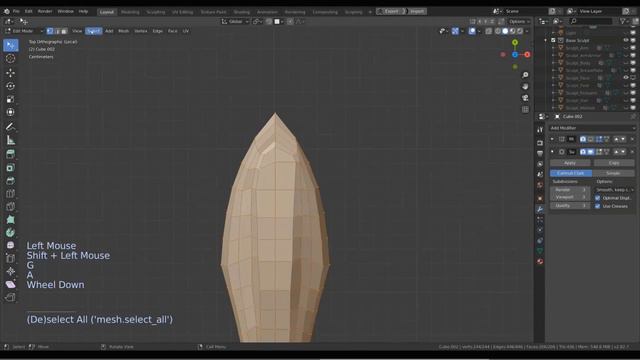This screenshot has height=360, width=640.
Task: Select the Spin tool
Action: [x=11, y=233]
